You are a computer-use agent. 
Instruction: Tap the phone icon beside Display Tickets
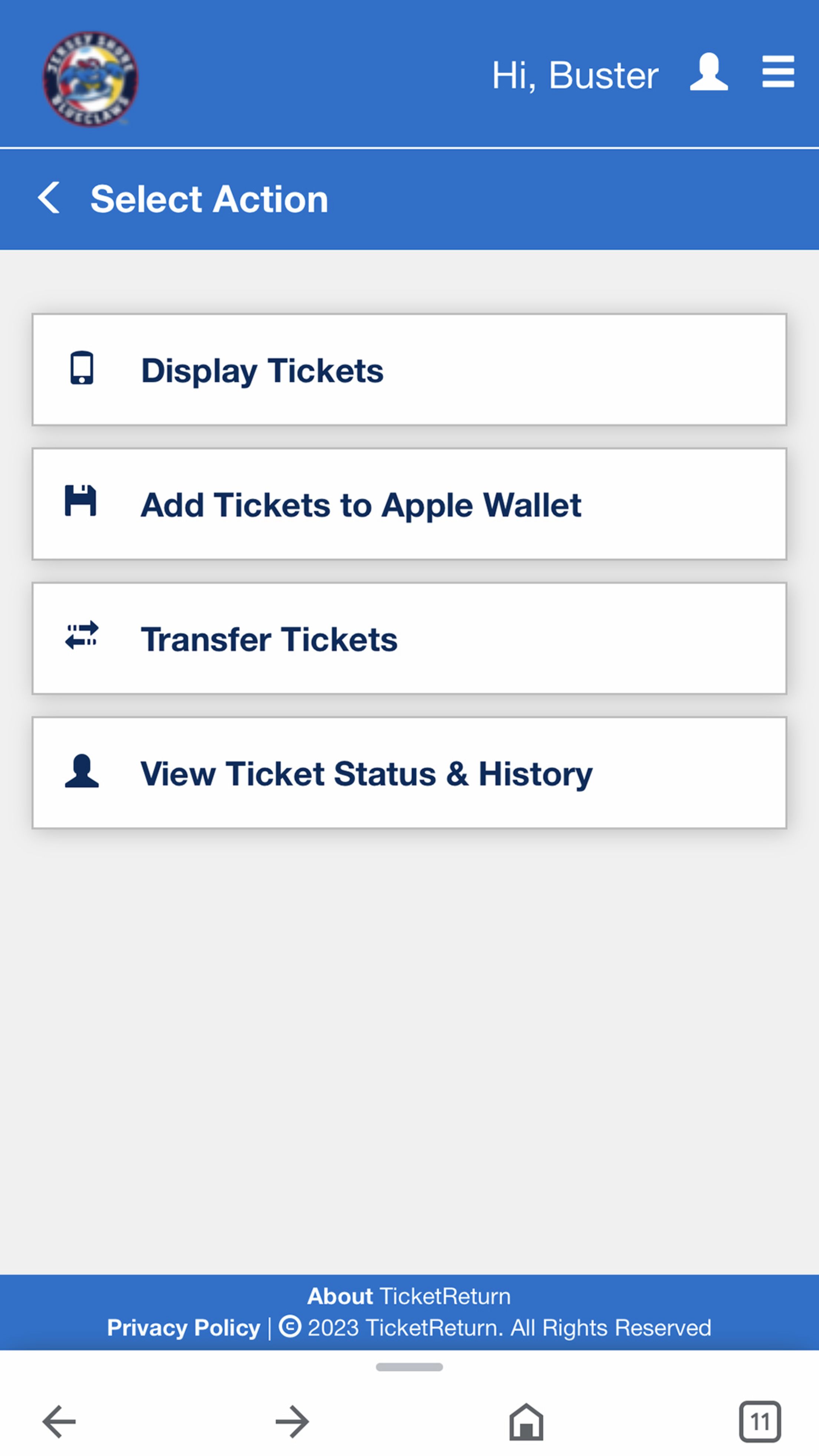point(81,368)
